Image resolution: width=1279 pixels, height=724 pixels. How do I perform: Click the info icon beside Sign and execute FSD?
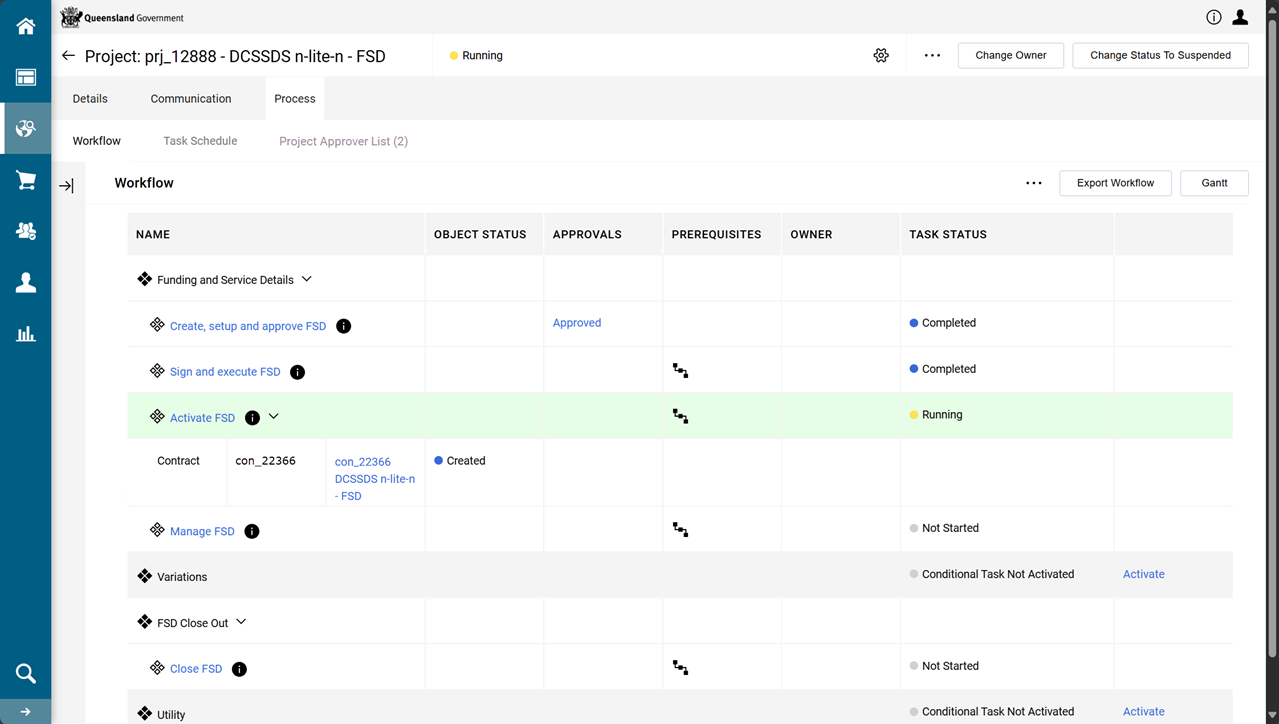[x=297, y=372]
